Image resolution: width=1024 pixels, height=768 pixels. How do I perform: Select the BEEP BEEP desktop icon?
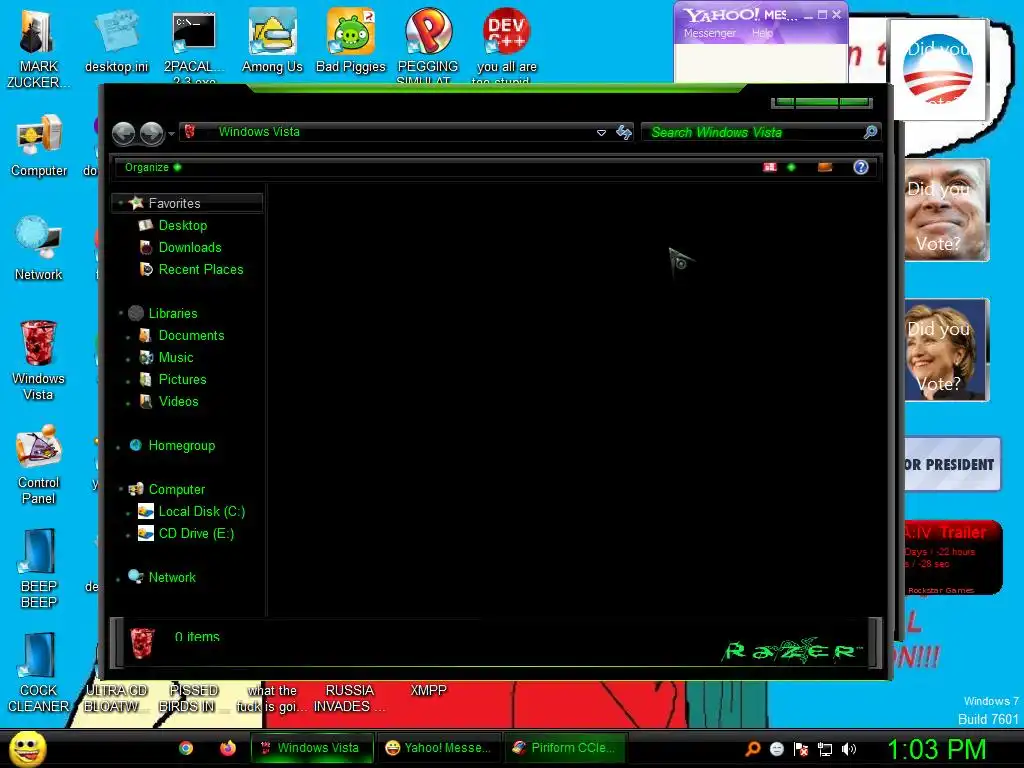tap(39, 569)
